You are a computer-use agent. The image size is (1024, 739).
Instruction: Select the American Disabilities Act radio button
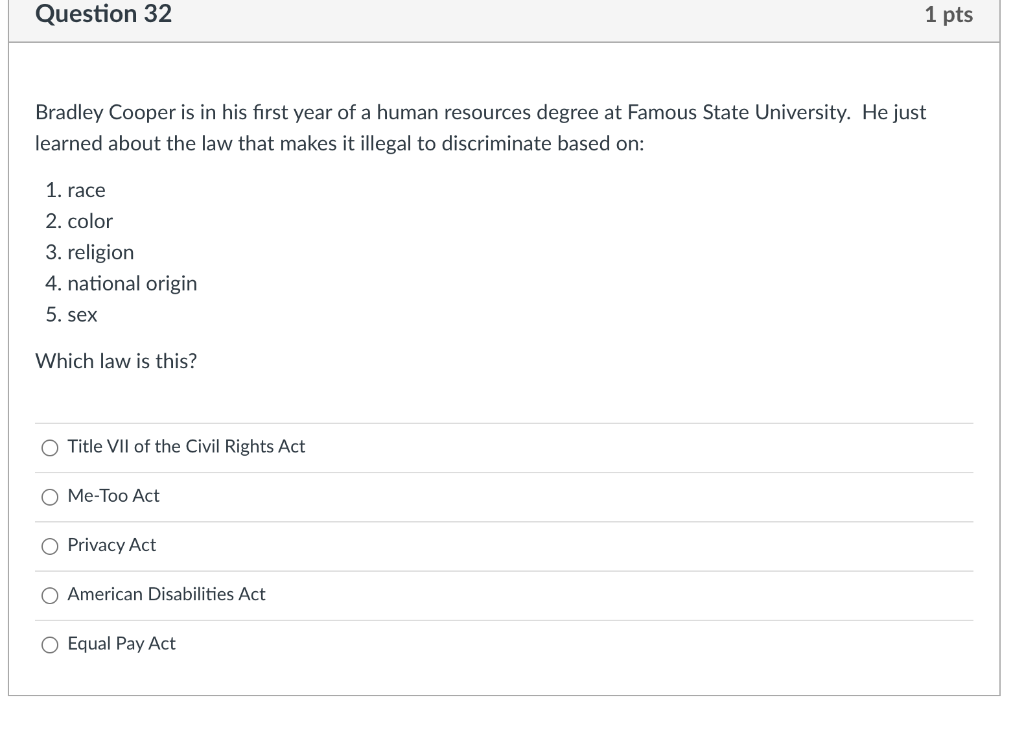49,595
